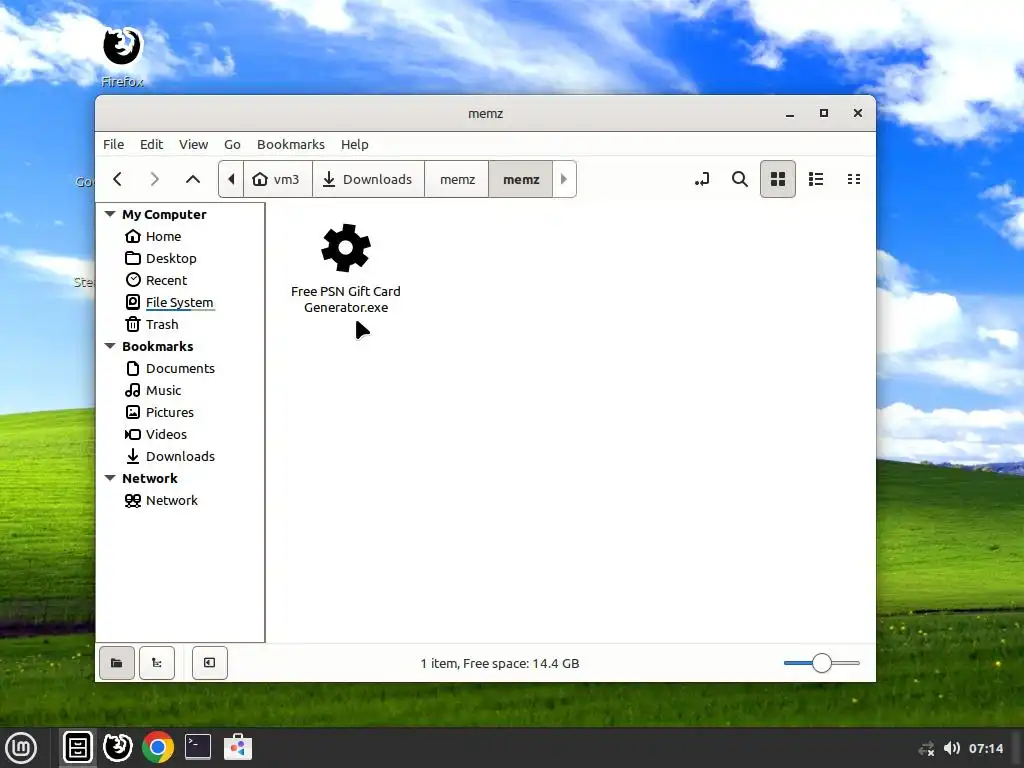Open Music bookmark
Viewport: 1024px width, 768px height.
coord(163,391)
